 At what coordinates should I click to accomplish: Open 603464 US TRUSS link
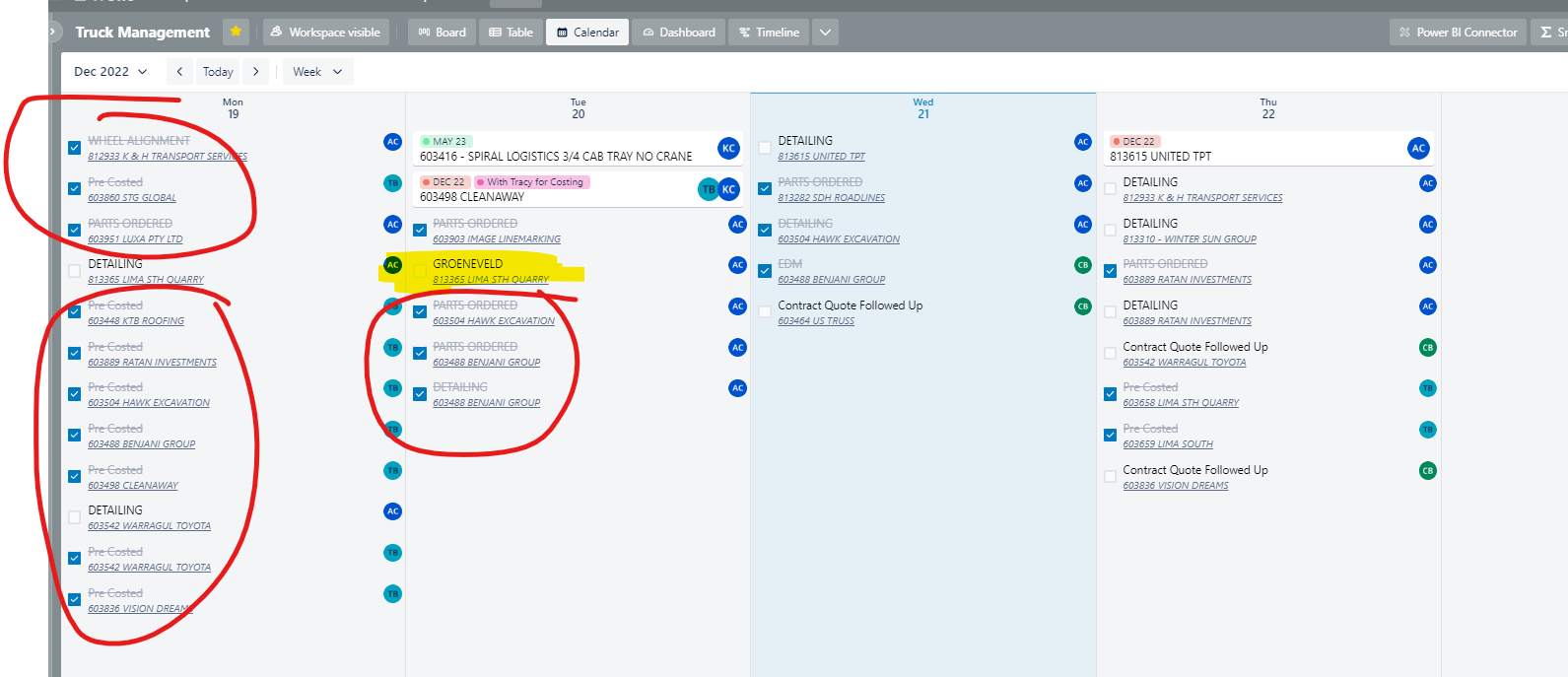pos(816,321)
